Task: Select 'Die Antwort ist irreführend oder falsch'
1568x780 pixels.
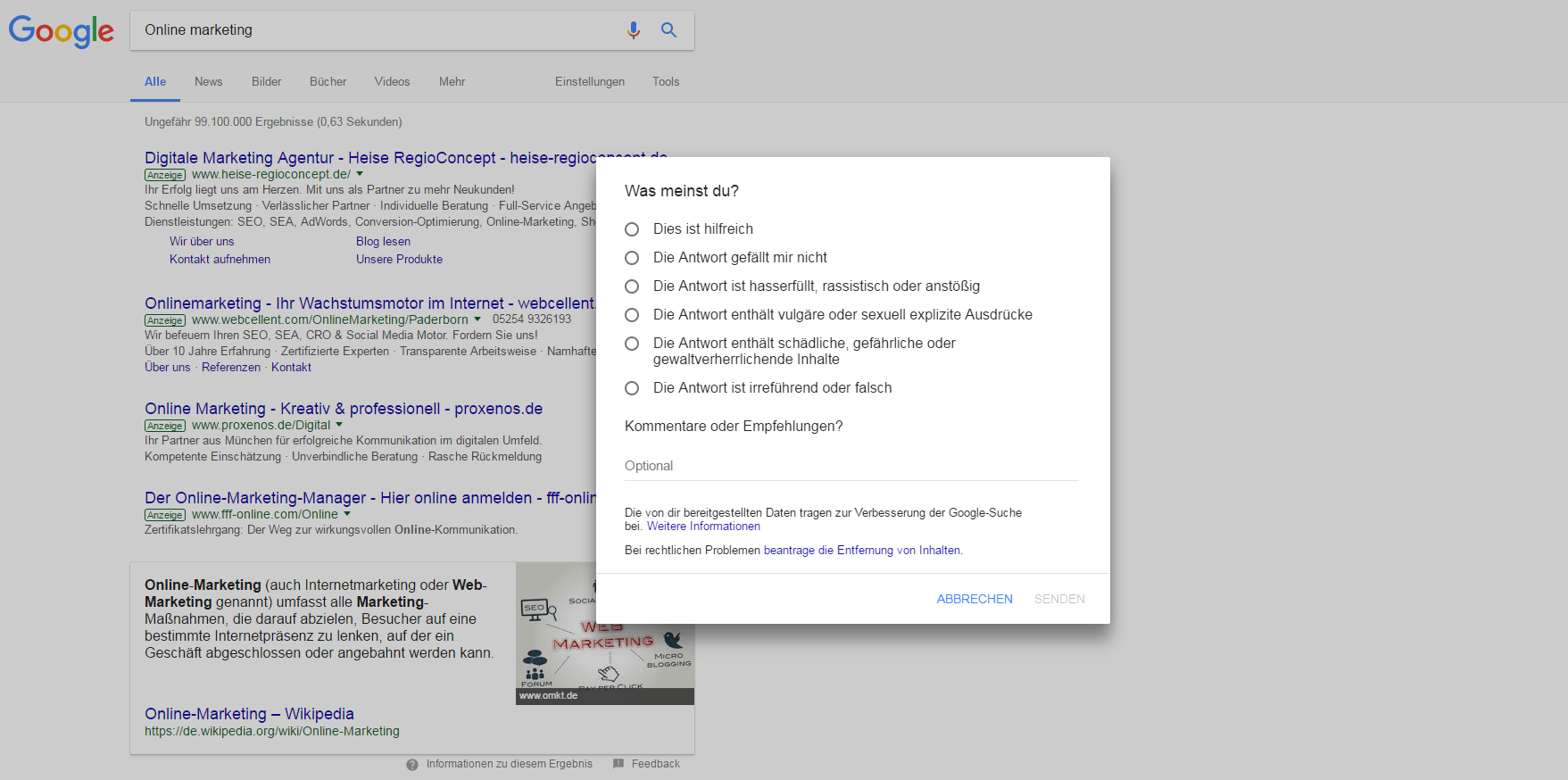Action: pyautogui.click(x=632, y=388)
